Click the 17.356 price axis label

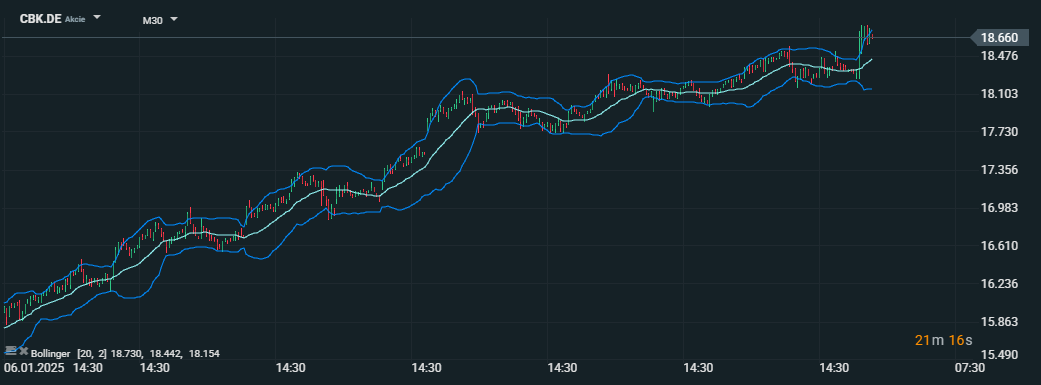click(x=999, y=170)
